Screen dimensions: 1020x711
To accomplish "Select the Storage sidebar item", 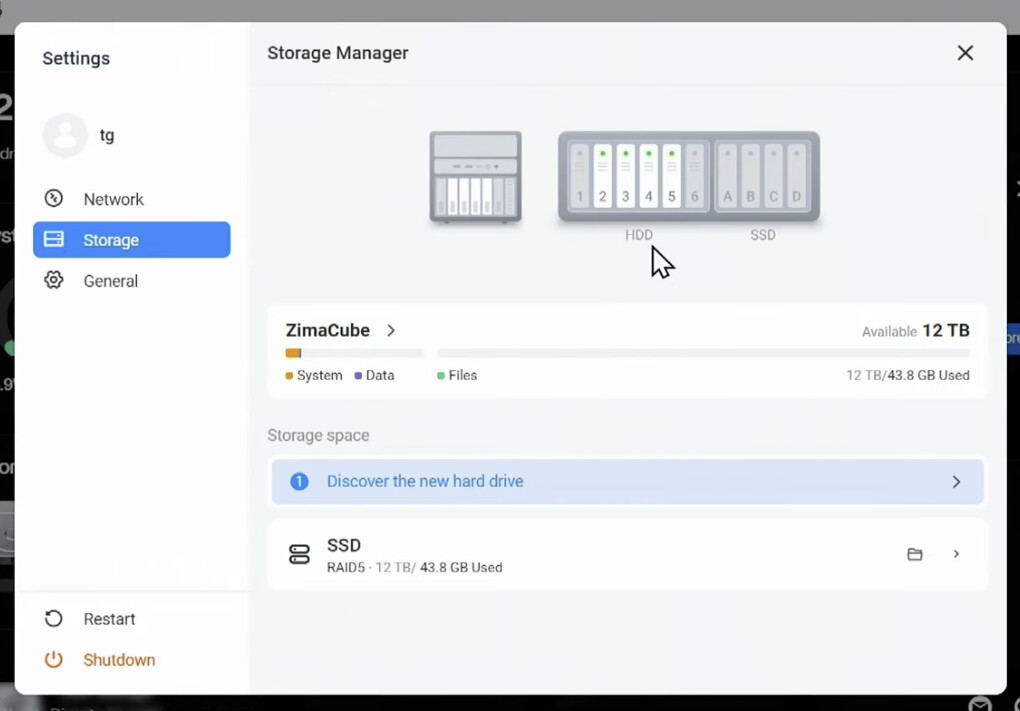I will [131, 240].
